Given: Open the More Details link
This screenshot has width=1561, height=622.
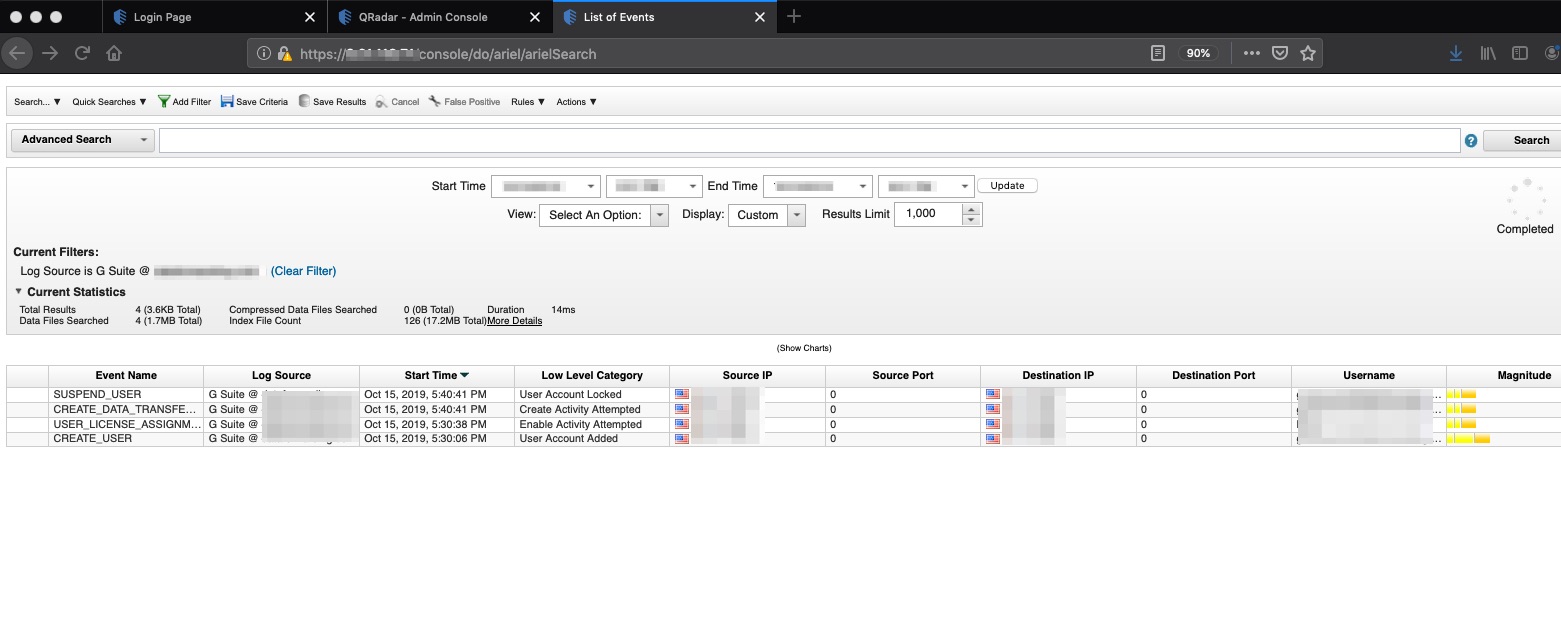Looking at the screenshot, I should pos(514,321).
